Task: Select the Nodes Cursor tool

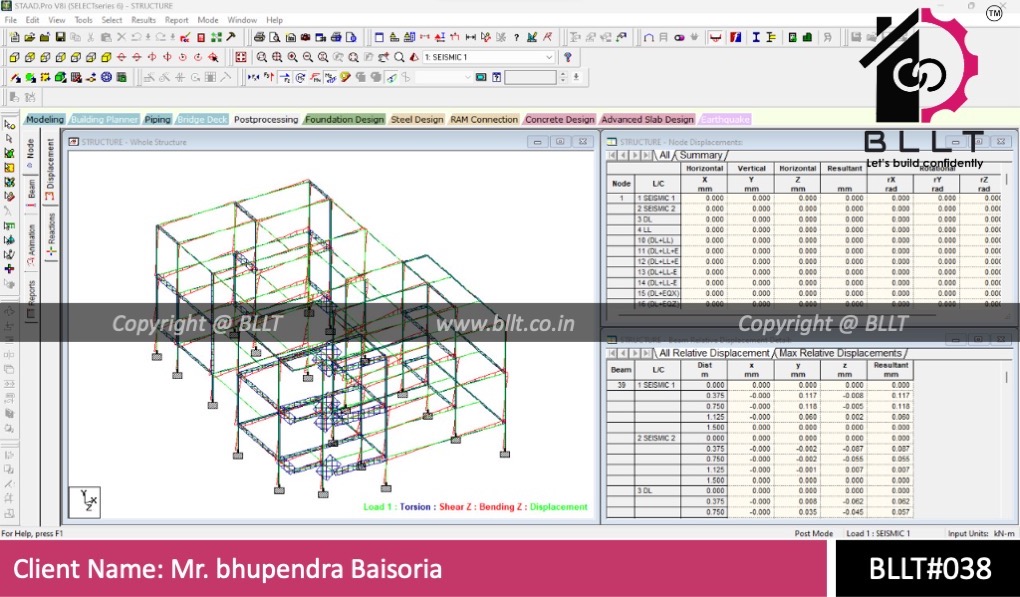Action: [9, 124]
